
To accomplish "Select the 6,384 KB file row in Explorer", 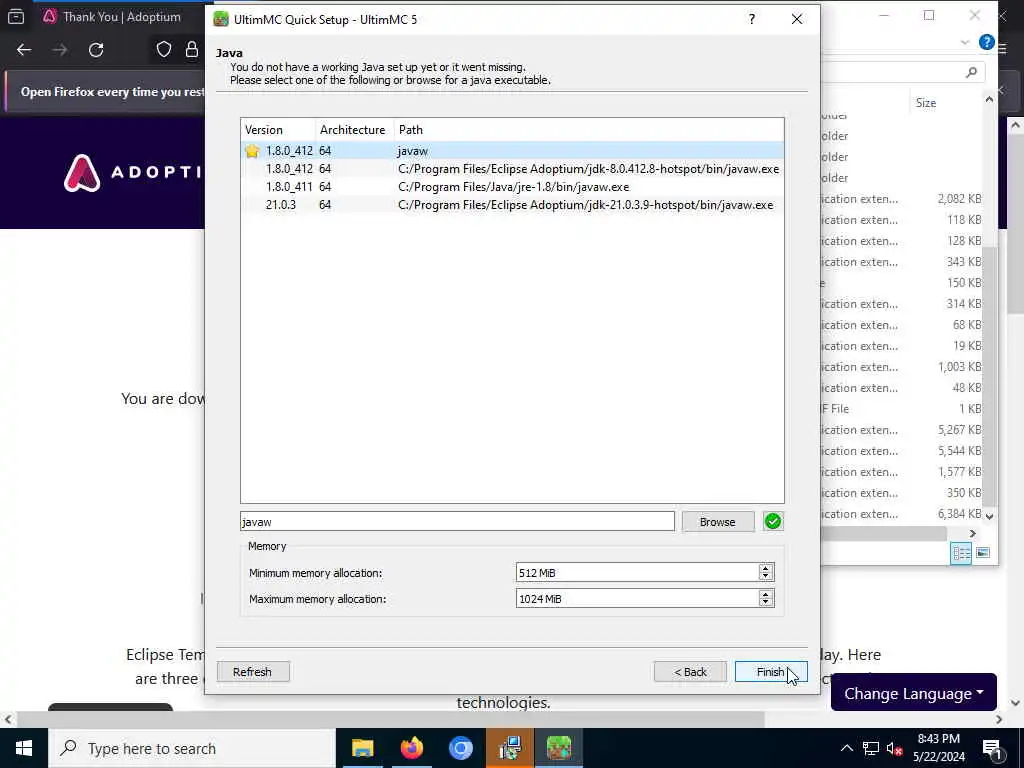I will point(901,514).
